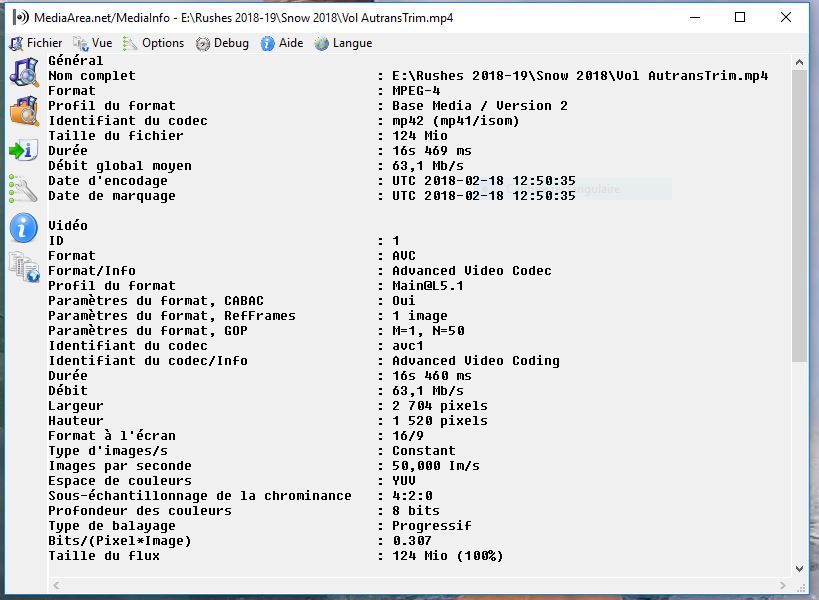
Task: Click the 'Général' section heading
Action: click(76, 61)
